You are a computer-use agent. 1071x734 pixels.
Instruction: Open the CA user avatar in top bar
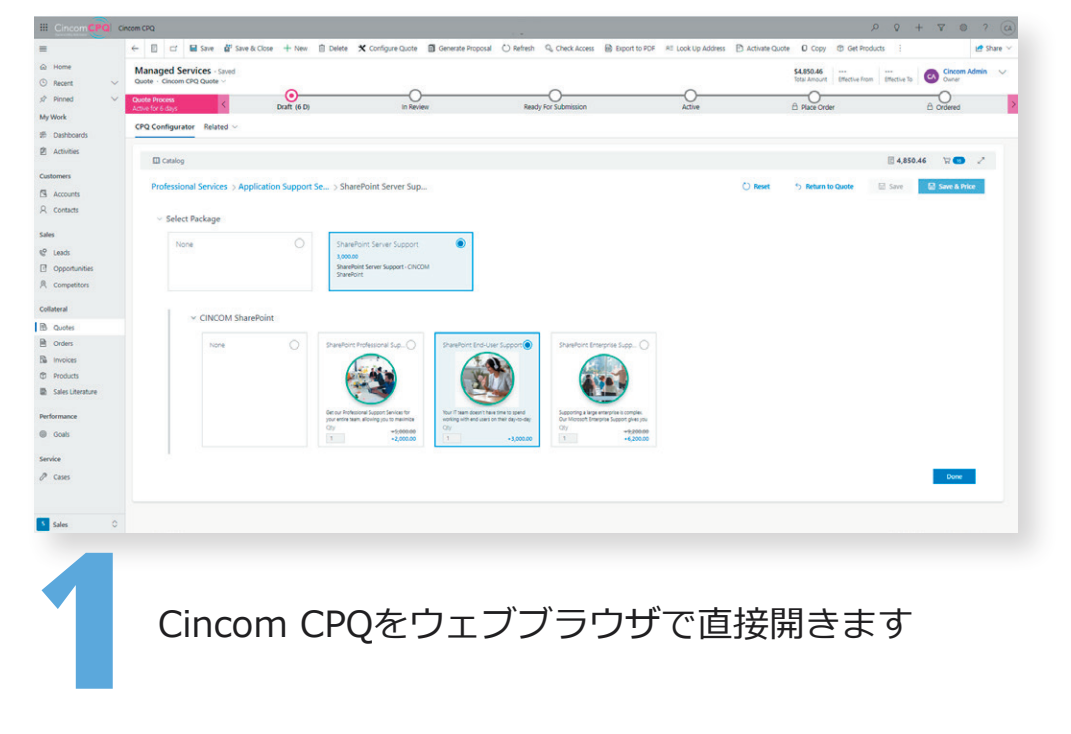1007,27
